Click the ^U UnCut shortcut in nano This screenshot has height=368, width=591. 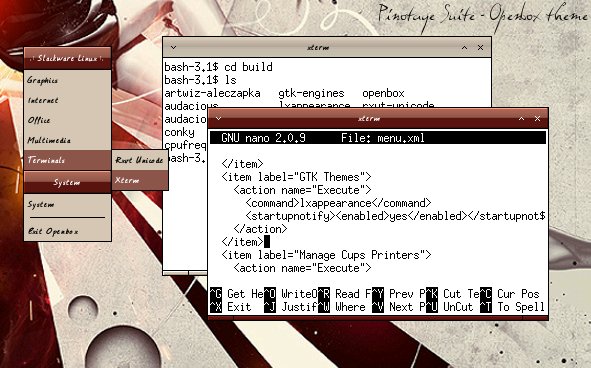coord(450,307)
